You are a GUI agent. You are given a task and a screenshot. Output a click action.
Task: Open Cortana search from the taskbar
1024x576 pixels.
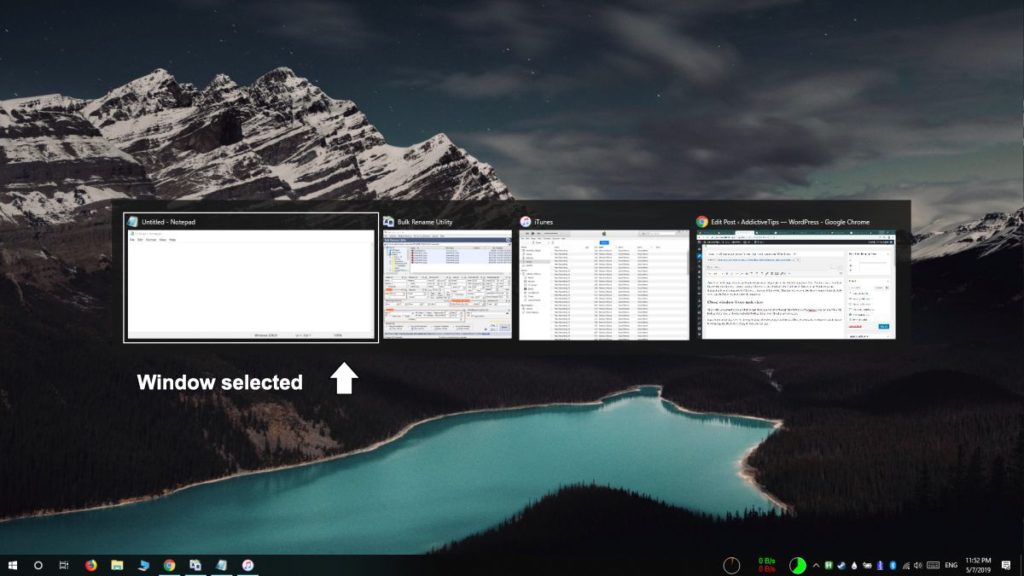38,565
